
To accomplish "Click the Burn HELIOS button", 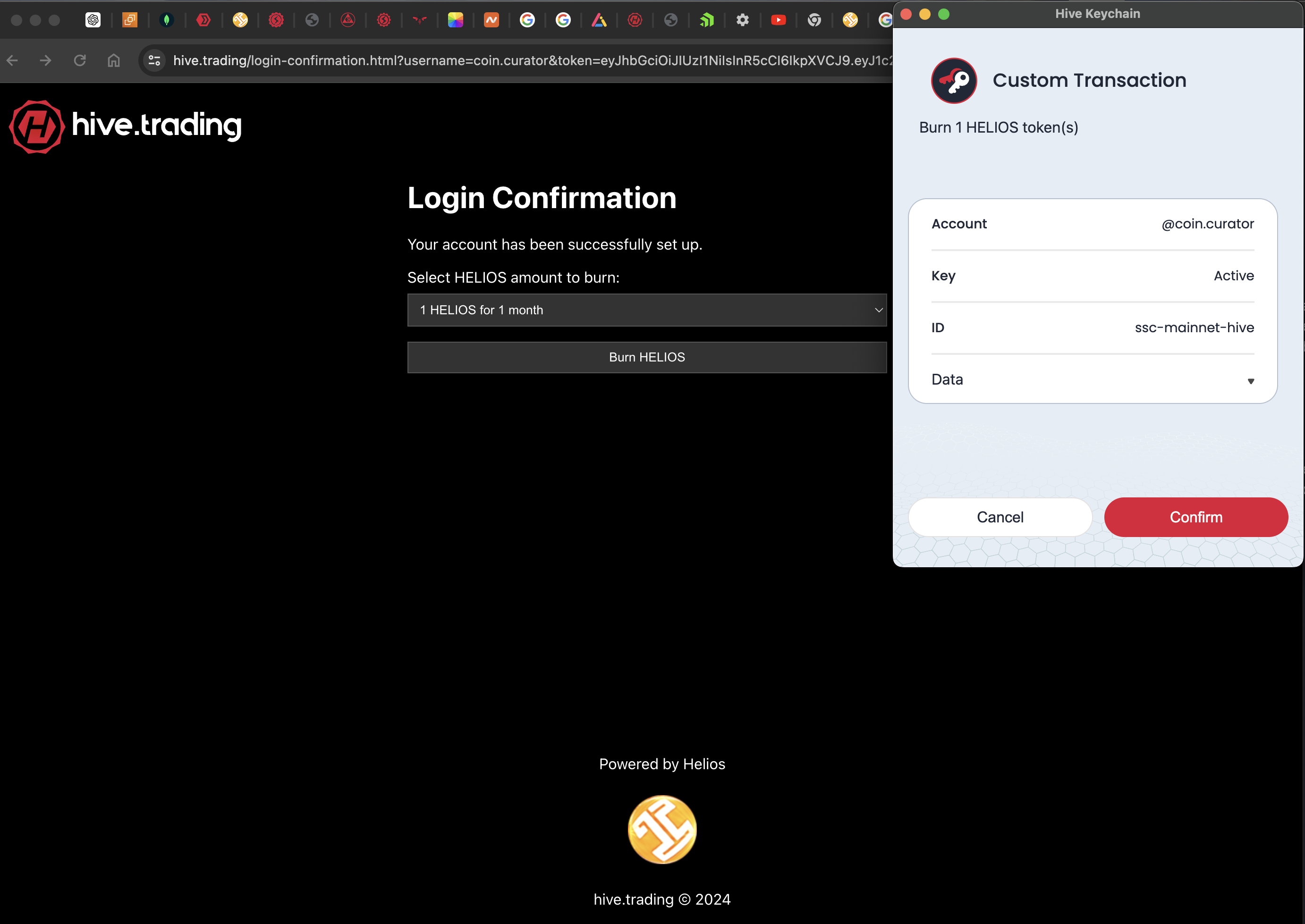I will 646,357.
